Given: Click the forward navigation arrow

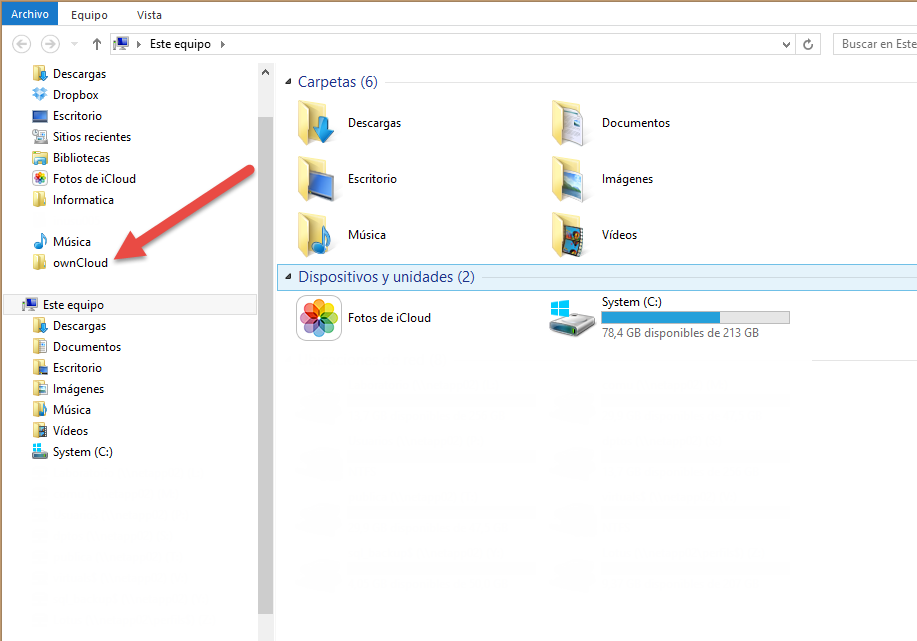Looking at the screenshot, I should pos(50,44).
